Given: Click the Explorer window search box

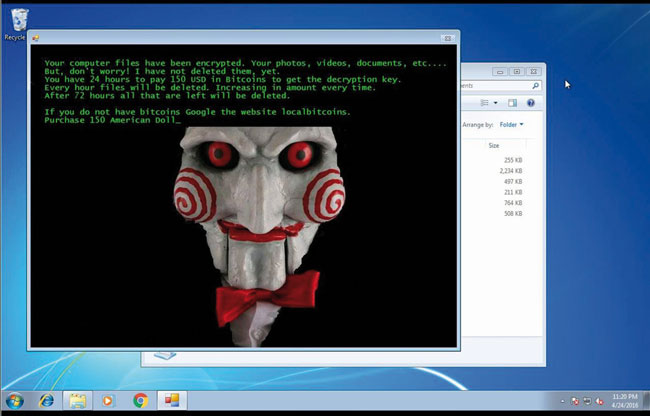Looking at the screenshot, I should 500,86.
